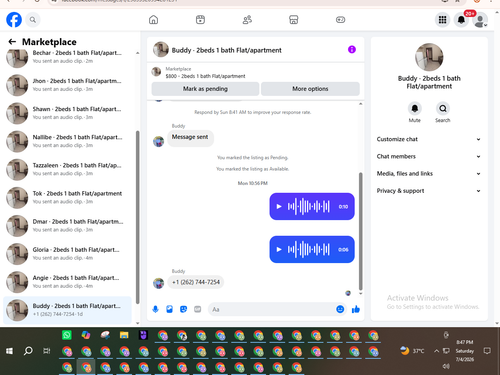
Task: Show hidden system tray icons
Action: (x=436, y=351)
